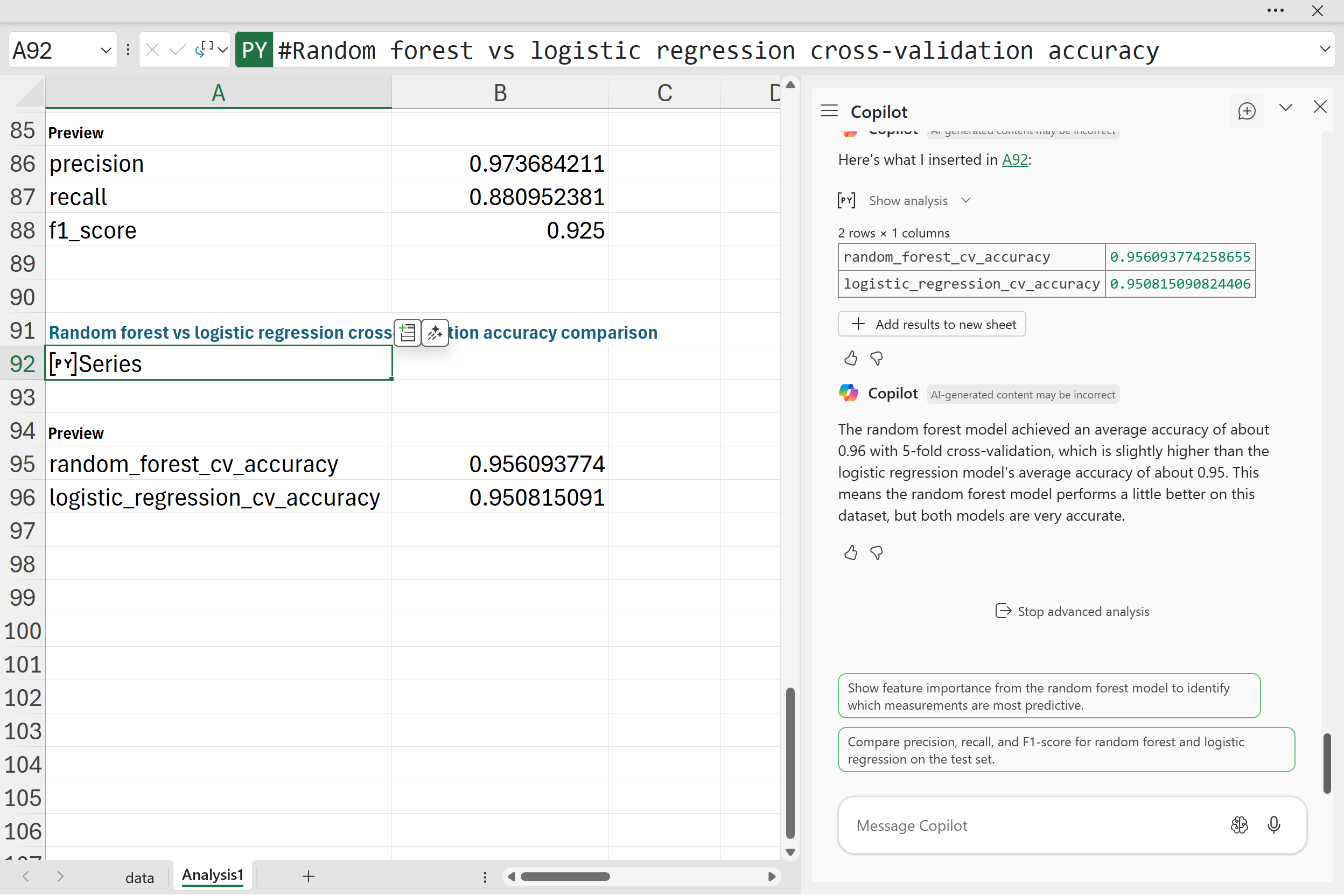This screenshot has width=1344, height=896.
Task: Expand the formula bar
Action: tap(1325, 49)
